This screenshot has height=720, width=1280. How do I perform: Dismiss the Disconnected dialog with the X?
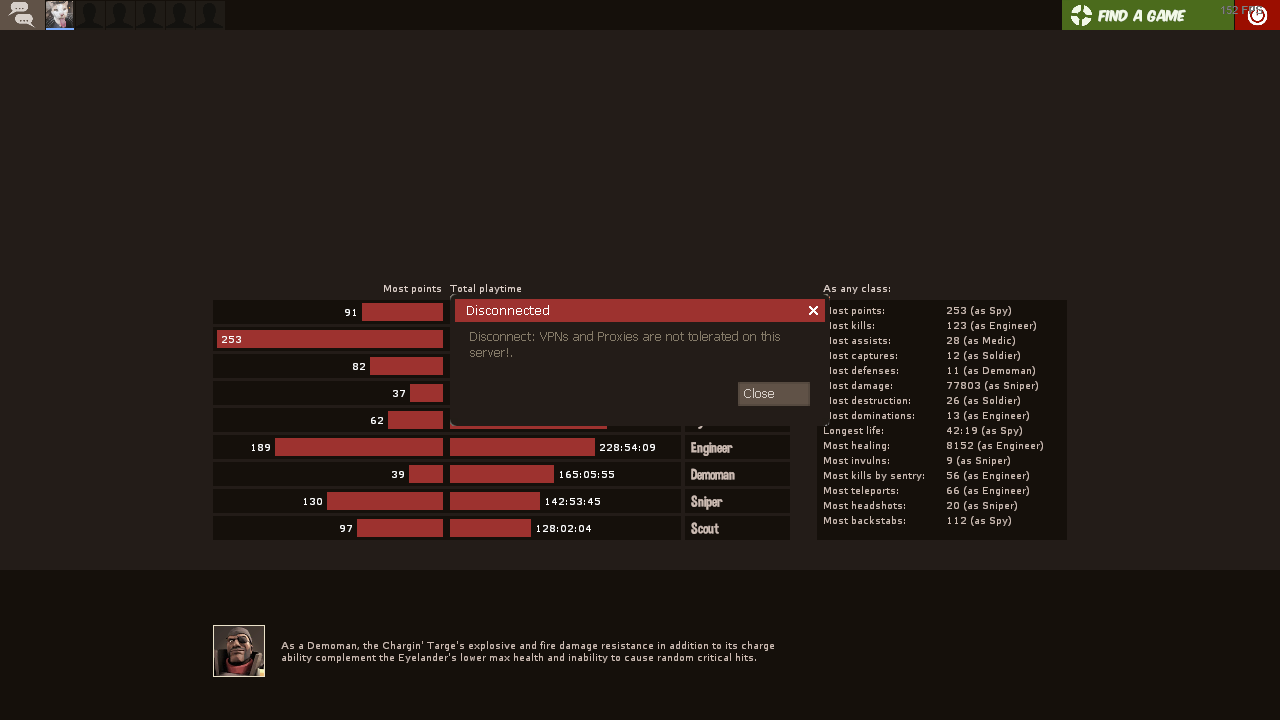[x=813, y=311]
